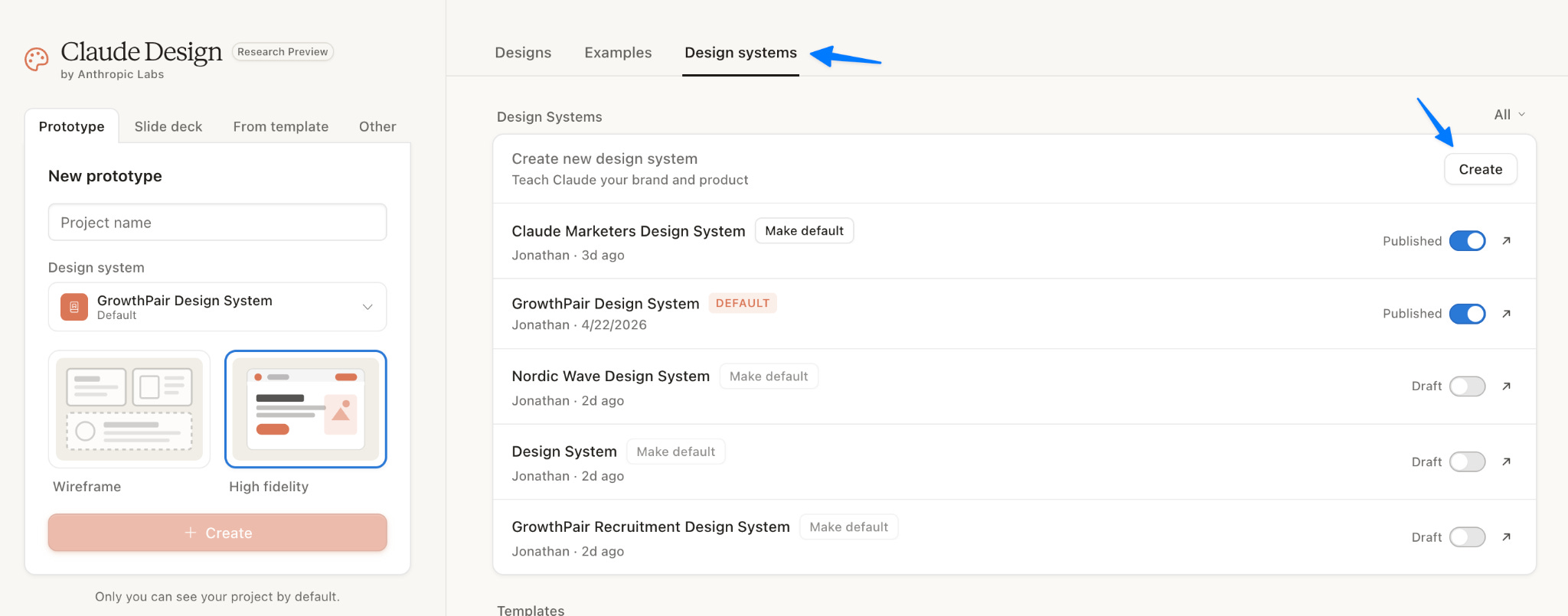Enable Draft switch for GrowthPair Recruitment Design System

coord(1467,537)
